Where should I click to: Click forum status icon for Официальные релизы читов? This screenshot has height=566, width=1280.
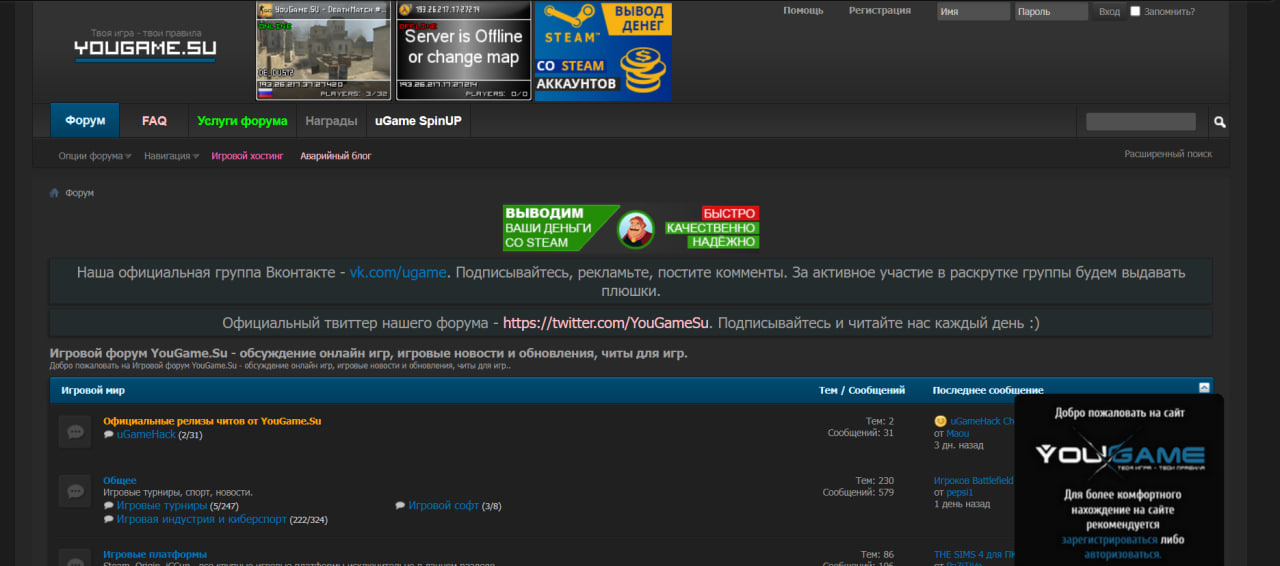(x=75, y=432)
